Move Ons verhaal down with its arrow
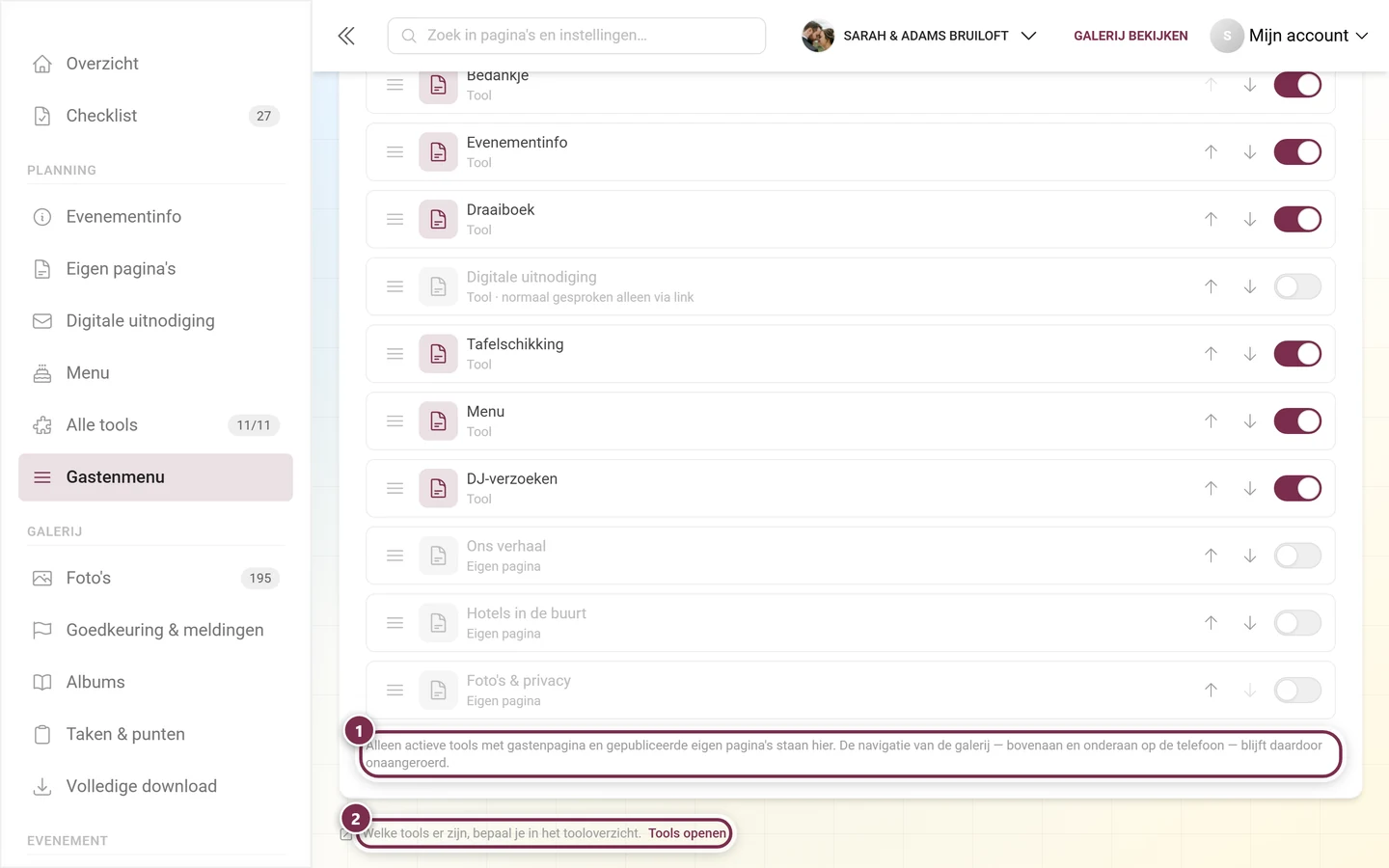 1249,556
